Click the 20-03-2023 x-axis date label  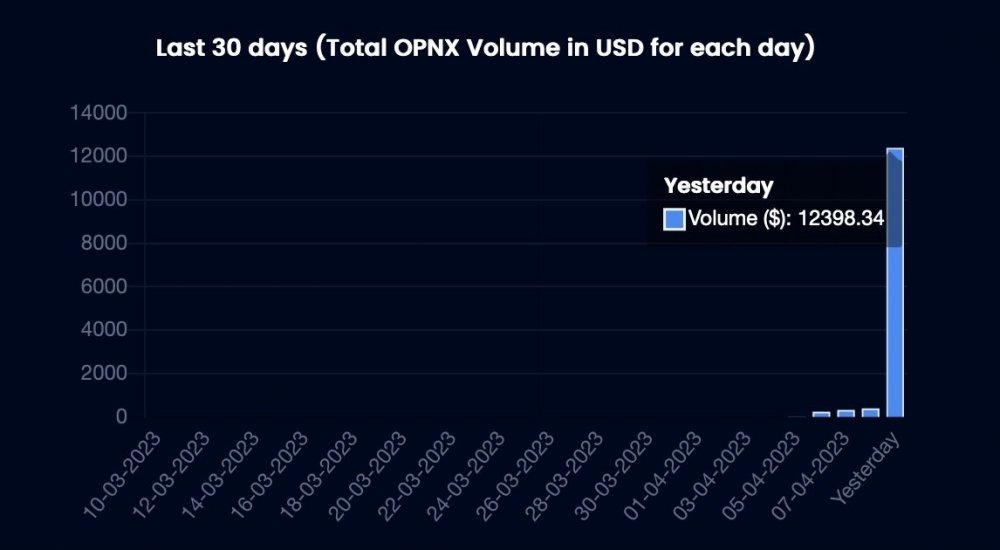[367, 473]
